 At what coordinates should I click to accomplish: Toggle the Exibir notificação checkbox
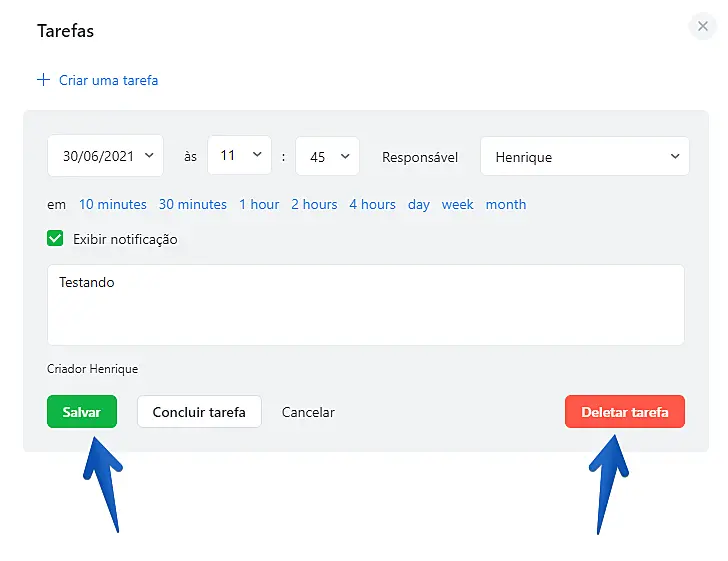[x=56, y=239]
